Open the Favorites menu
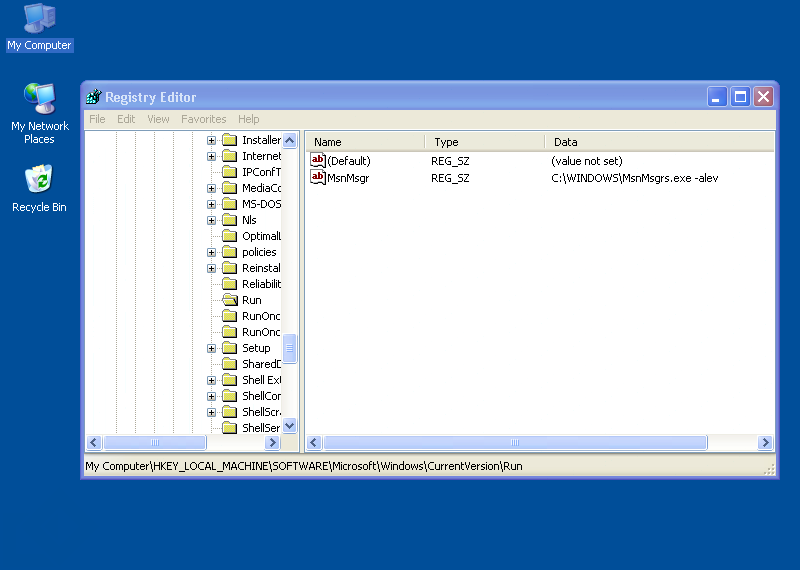The width and height of the screenshot is (800, 570). pos(204,119)
